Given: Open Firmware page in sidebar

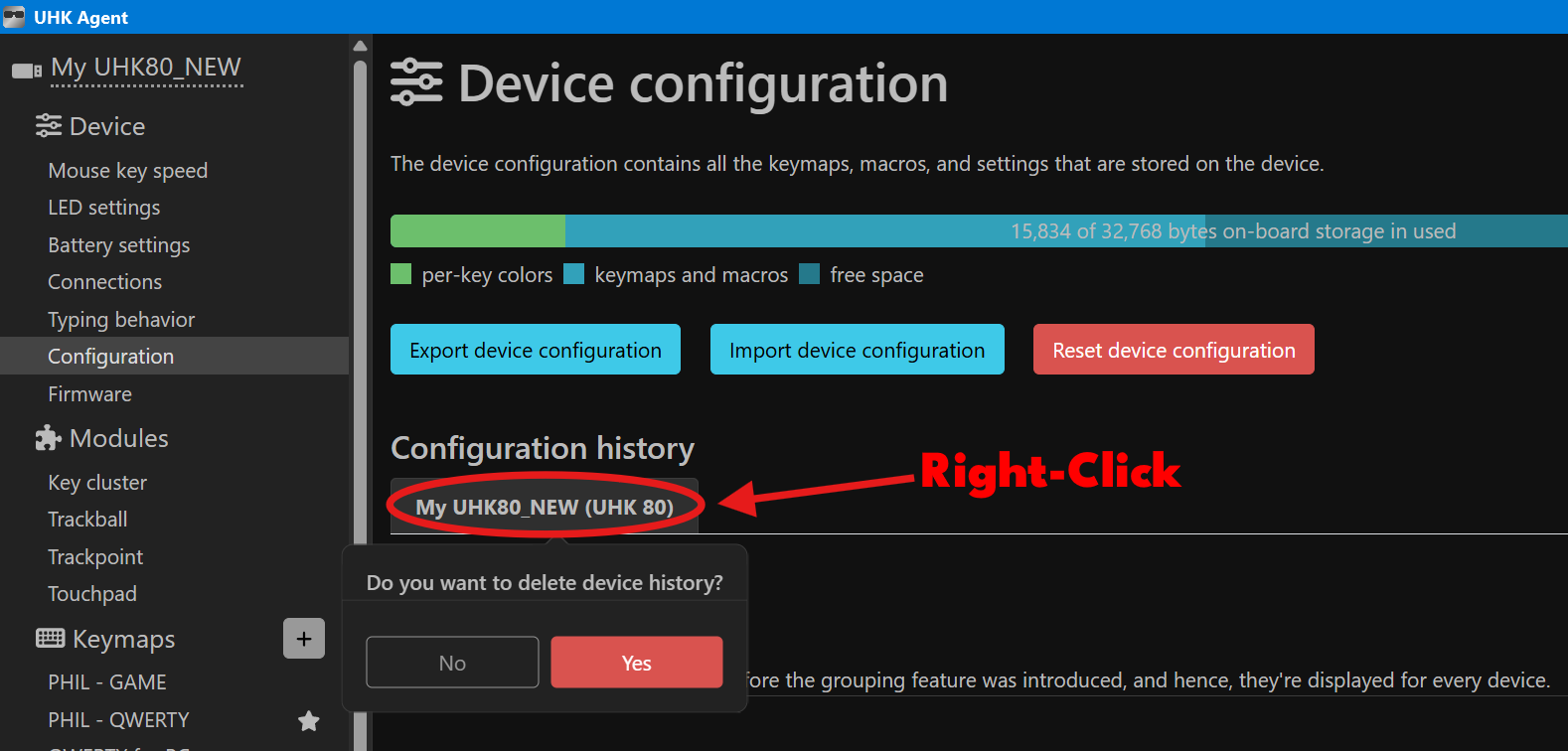Looking at the screenshot, I should pyautogui.click(x=89, y=394).
